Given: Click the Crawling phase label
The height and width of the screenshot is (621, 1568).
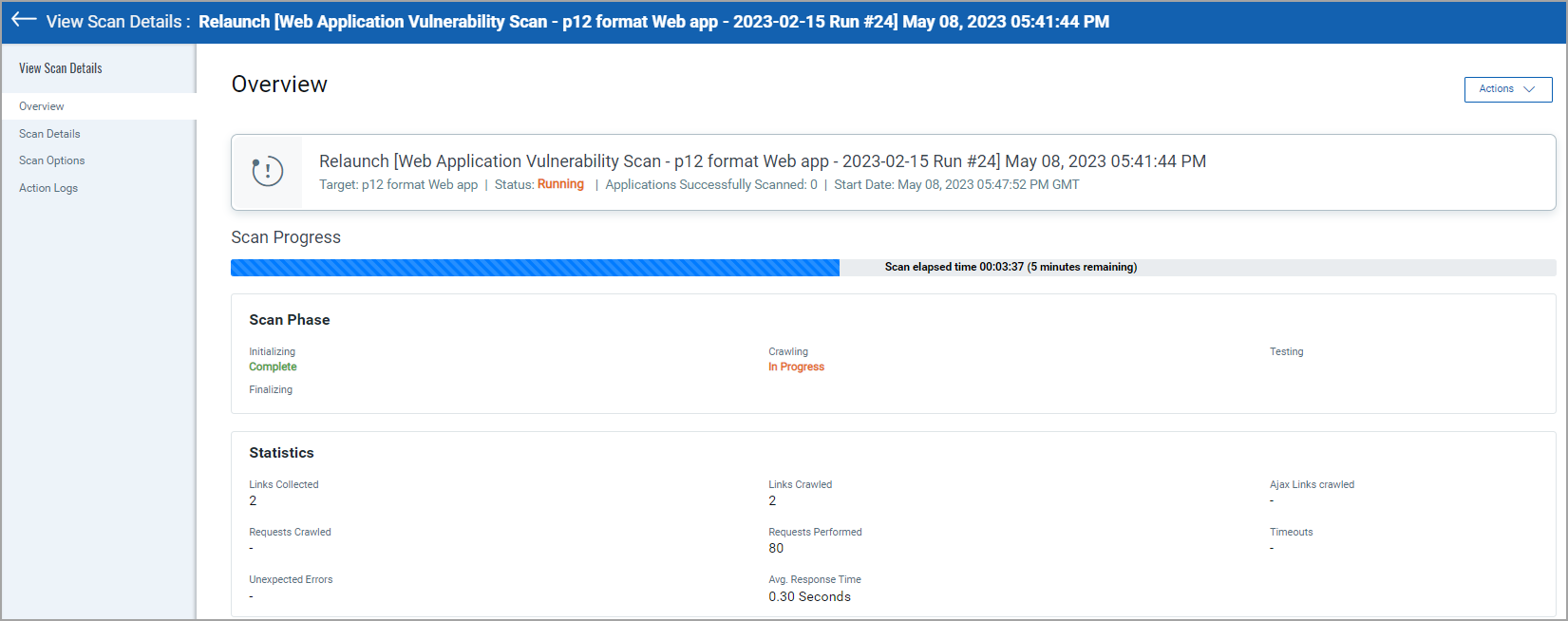Looking at the screenshot, I should point(788,351).
